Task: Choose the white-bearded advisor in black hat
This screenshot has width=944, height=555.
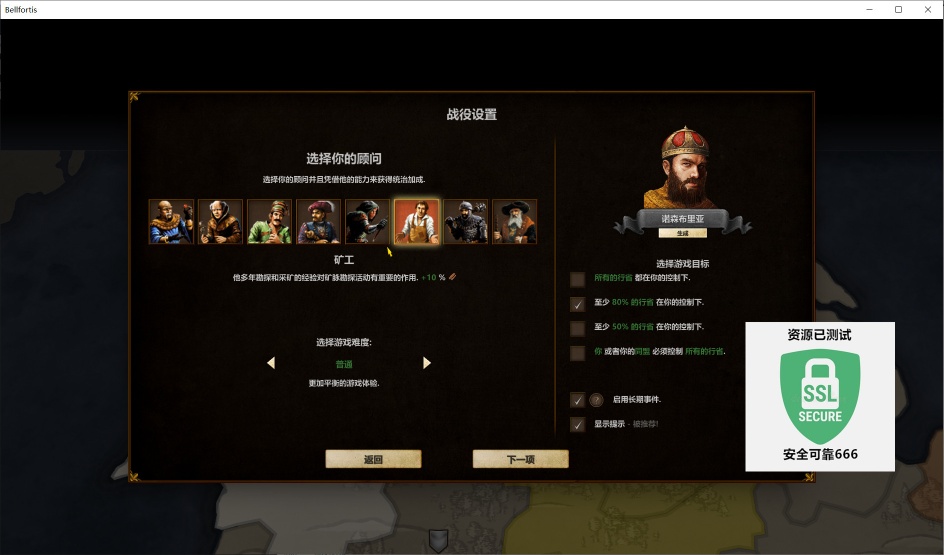Action: coord(515,222)
